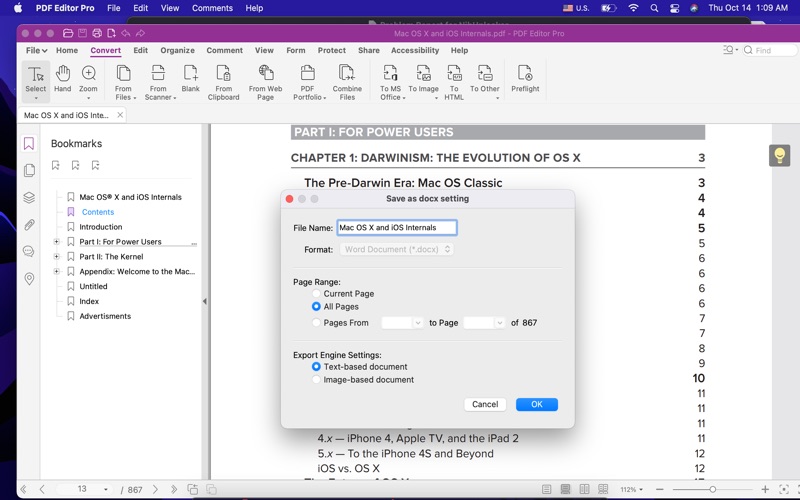Select the Current Page radio option
The width and height of the screenshot is (800, 500).
(x=316, y=293)
